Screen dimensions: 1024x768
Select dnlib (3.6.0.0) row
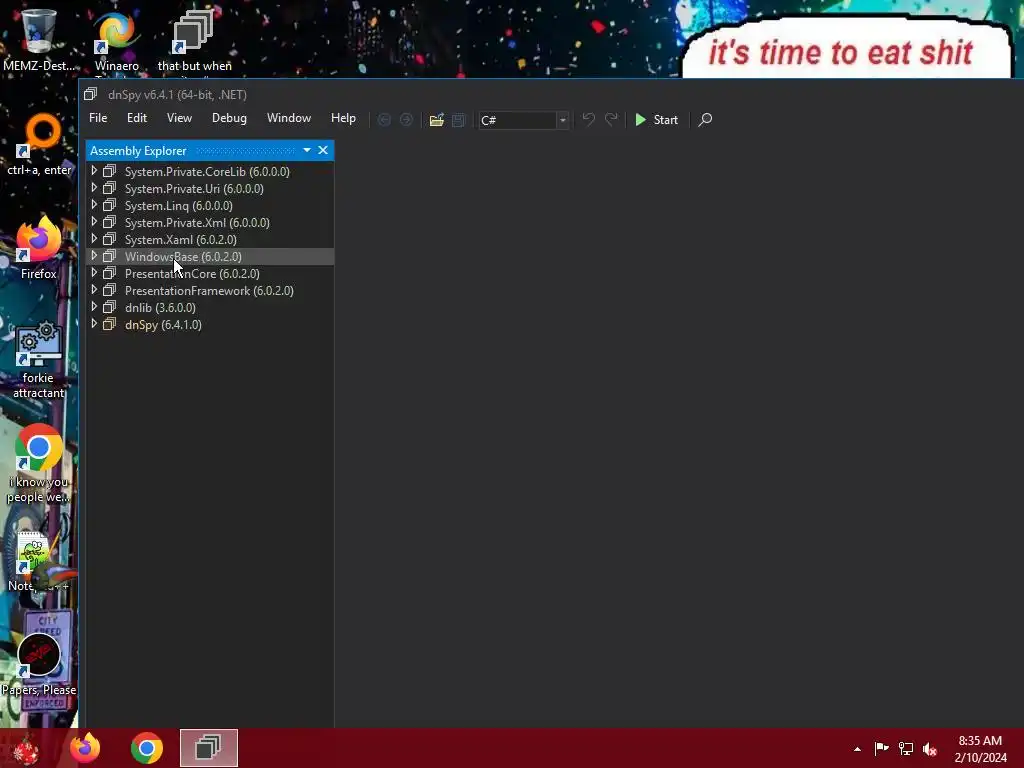point(210,308)
